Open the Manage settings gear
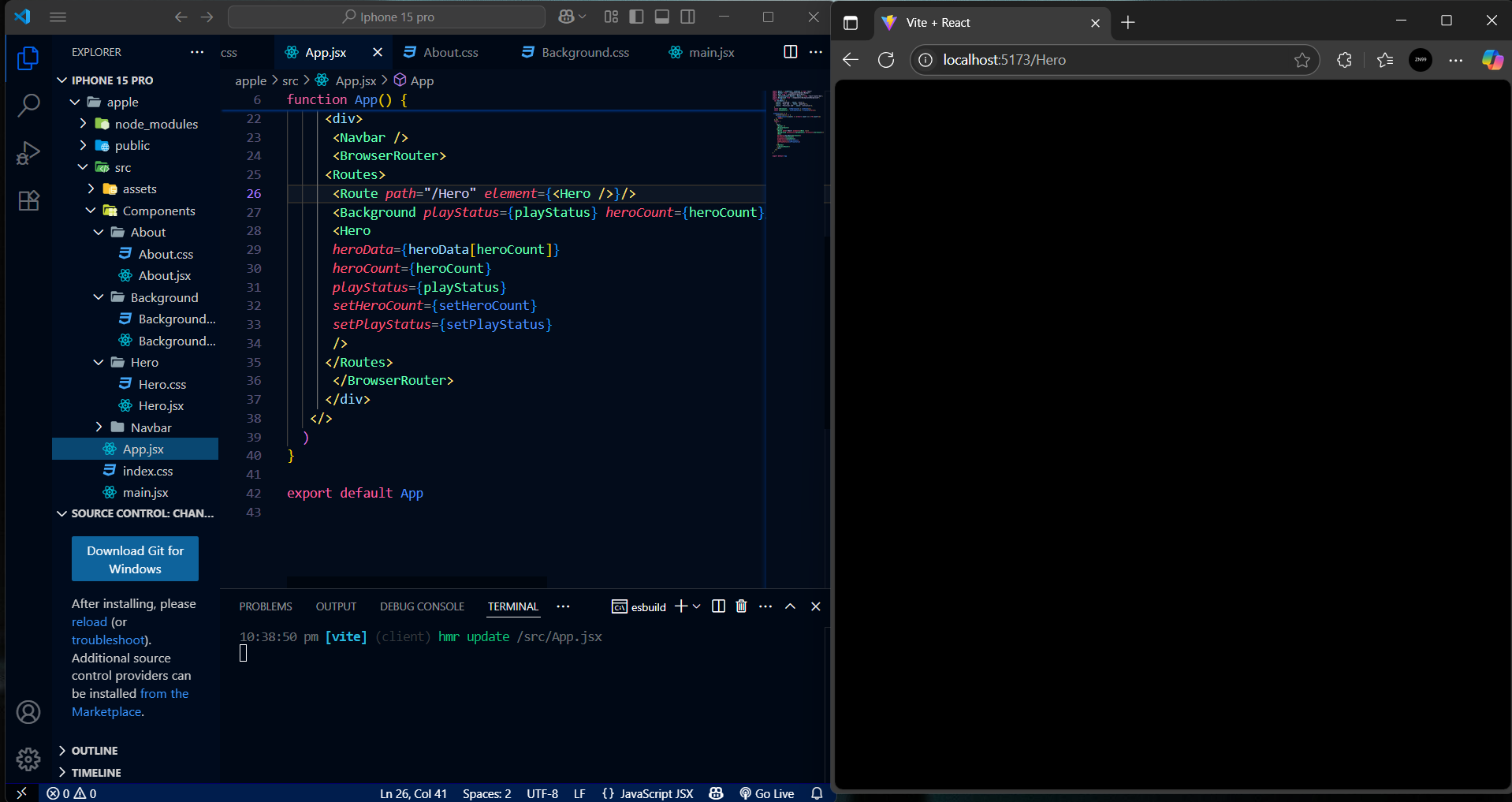 coord(28,759)
